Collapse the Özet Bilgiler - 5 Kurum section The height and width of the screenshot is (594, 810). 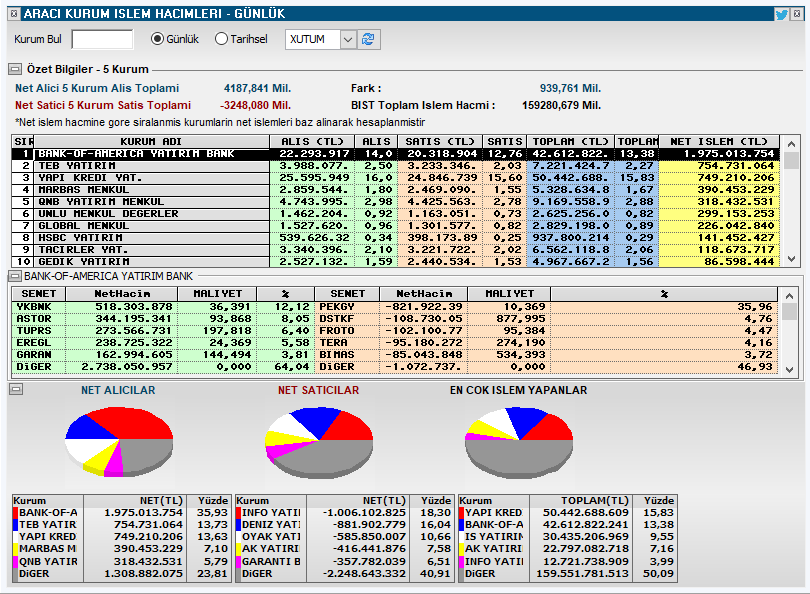pos(16,69)
